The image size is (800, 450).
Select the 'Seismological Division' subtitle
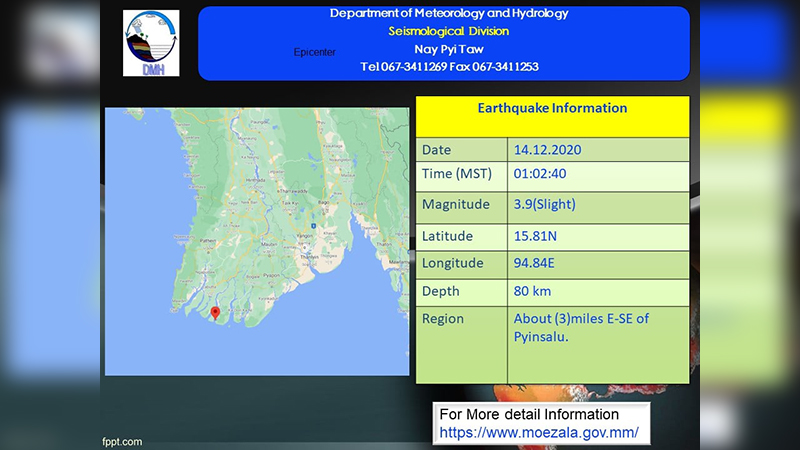point(449,31)
